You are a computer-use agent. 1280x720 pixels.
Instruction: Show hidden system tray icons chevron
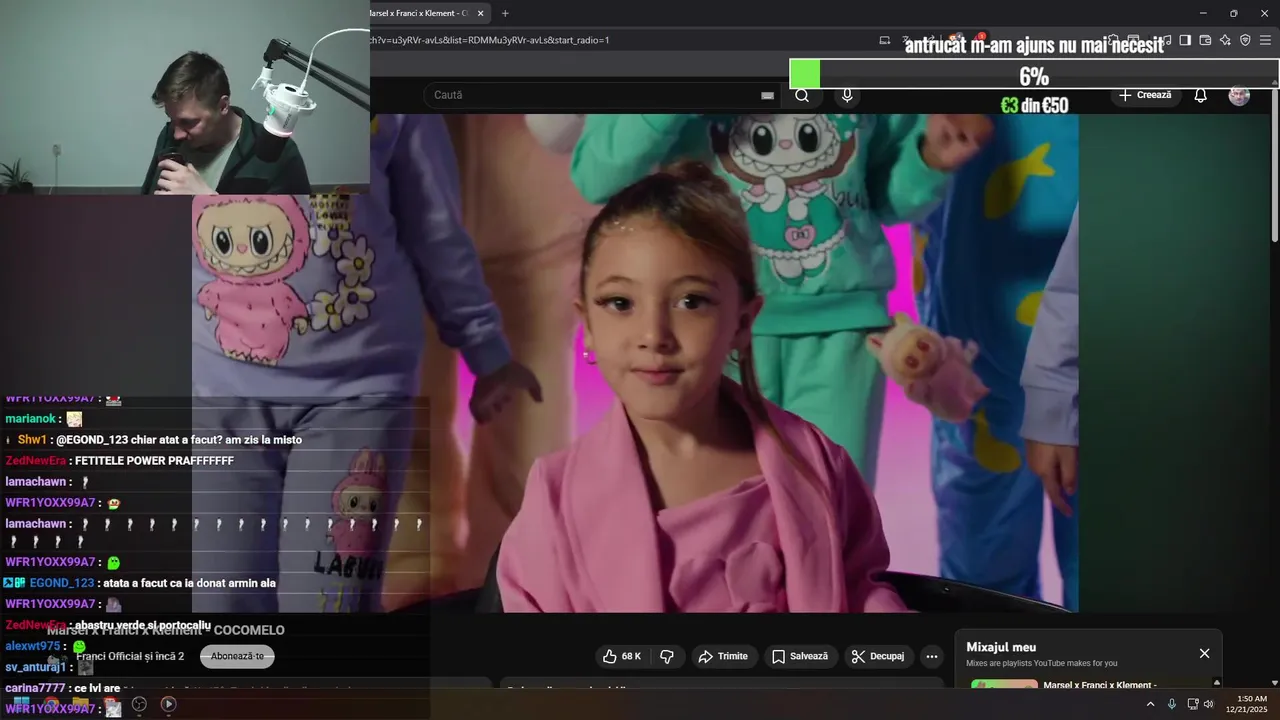(x=1150, y=704)
